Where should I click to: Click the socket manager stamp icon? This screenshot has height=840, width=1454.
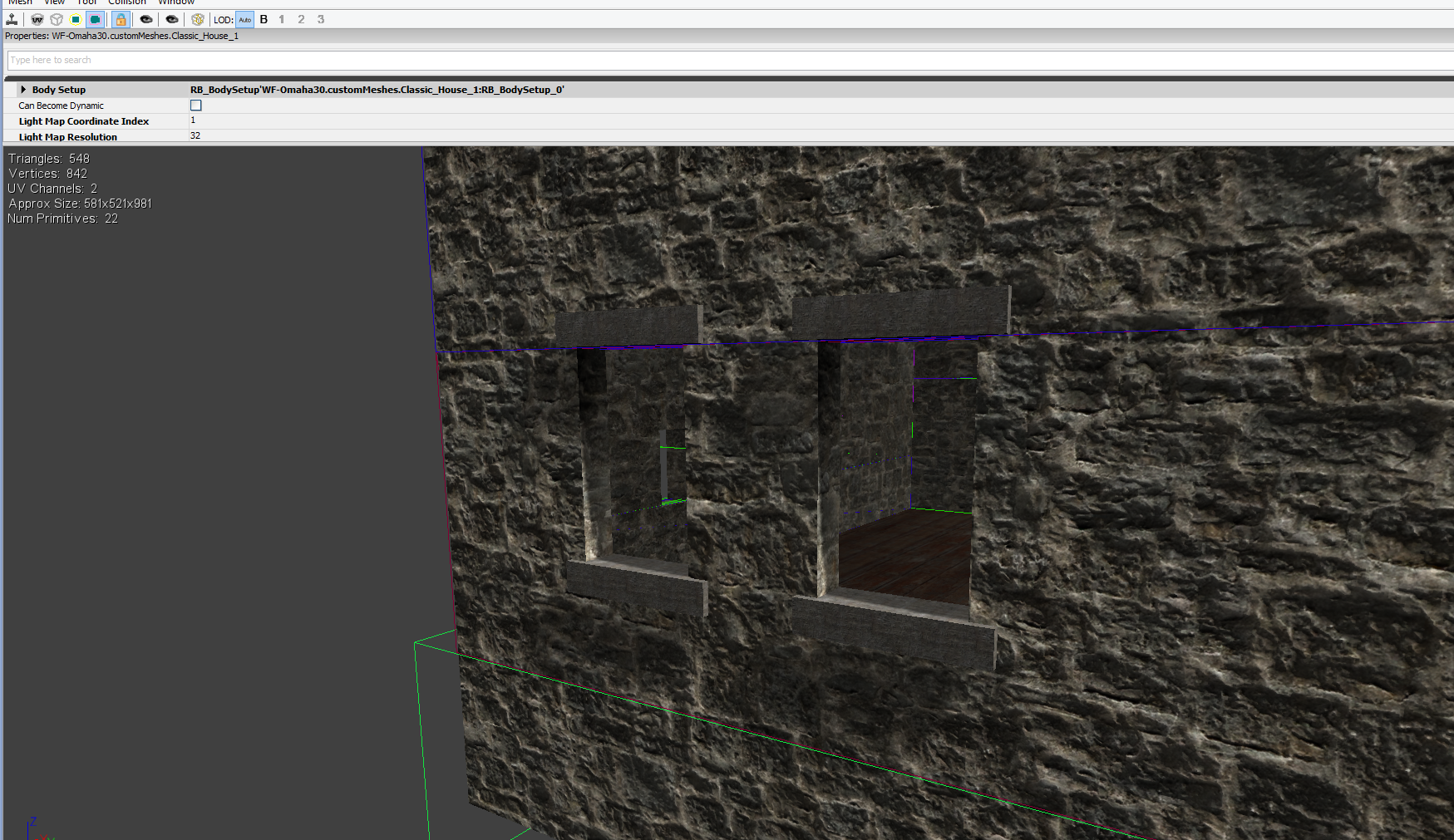click(12, 19)
